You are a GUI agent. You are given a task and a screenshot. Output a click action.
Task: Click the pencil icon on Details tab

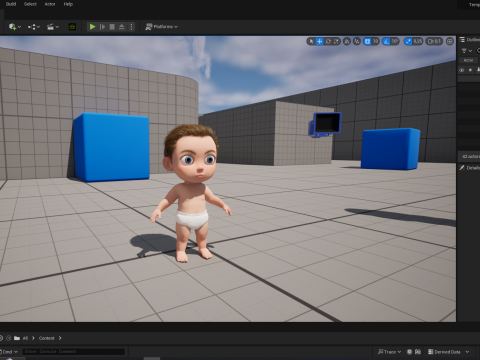pos(462,168)
